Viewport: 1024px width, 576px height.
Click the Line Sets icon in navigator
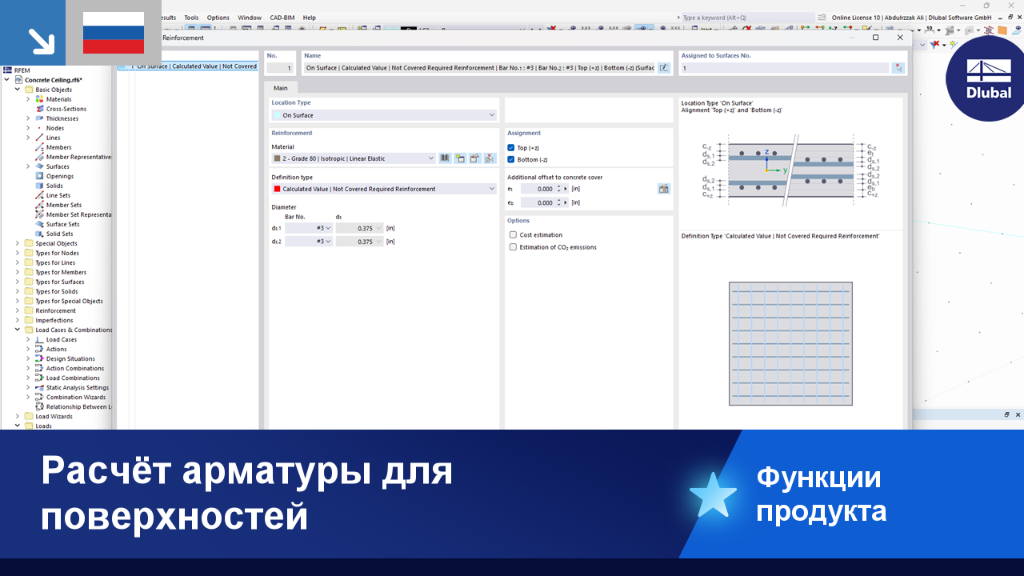pyautogui.click(x=39, y=195)
